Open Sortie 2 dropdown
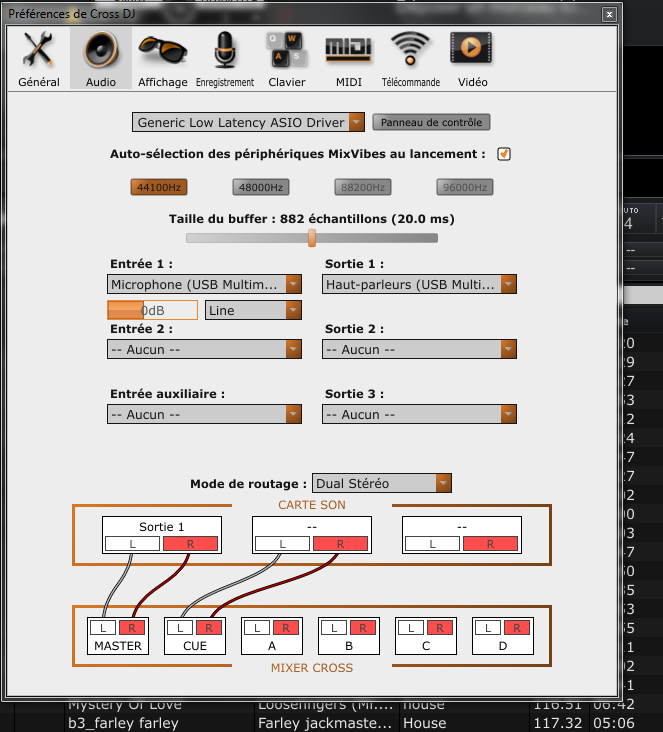 (419, 349)
